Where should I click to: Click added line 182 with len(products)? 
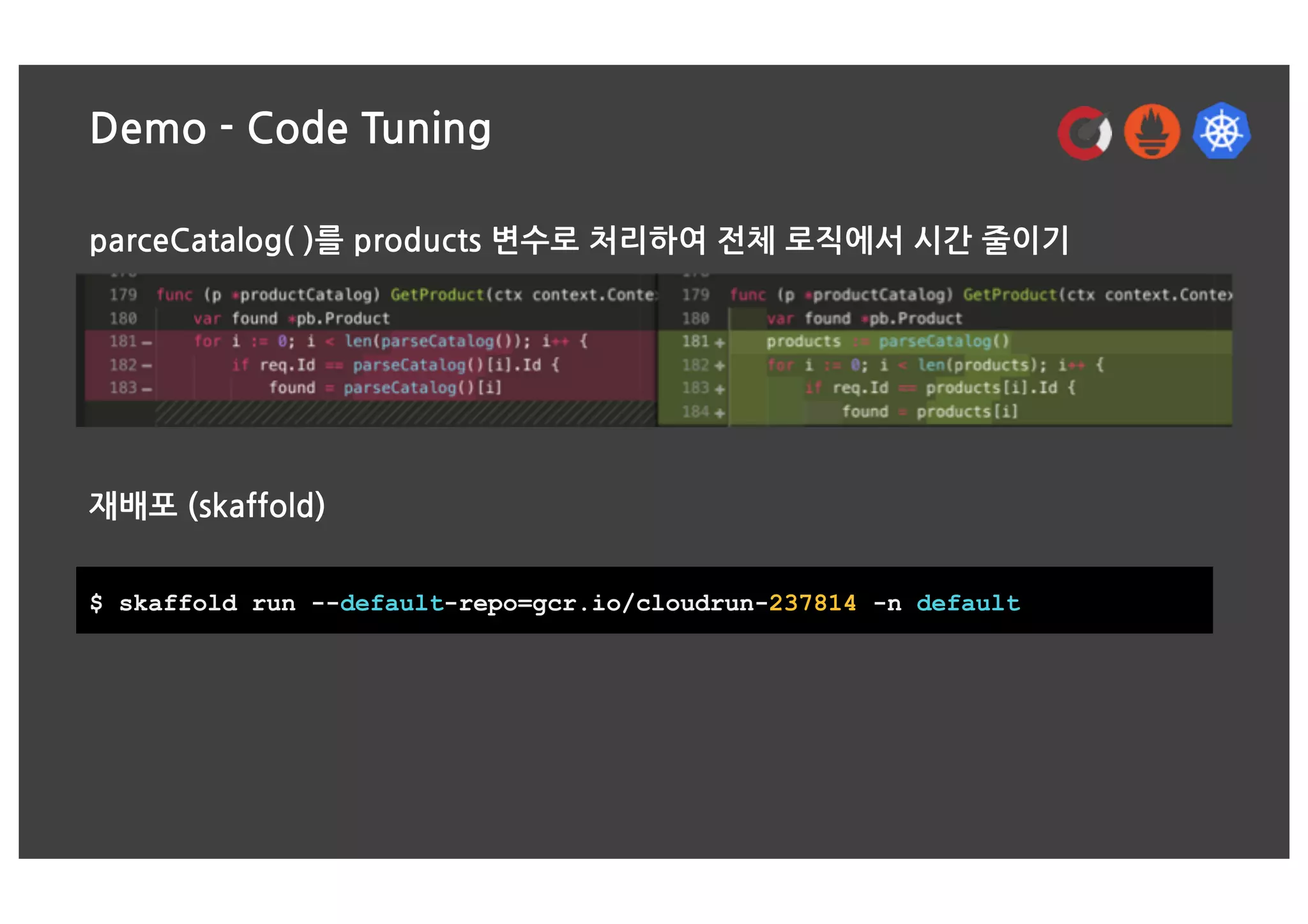click(945, 365)
